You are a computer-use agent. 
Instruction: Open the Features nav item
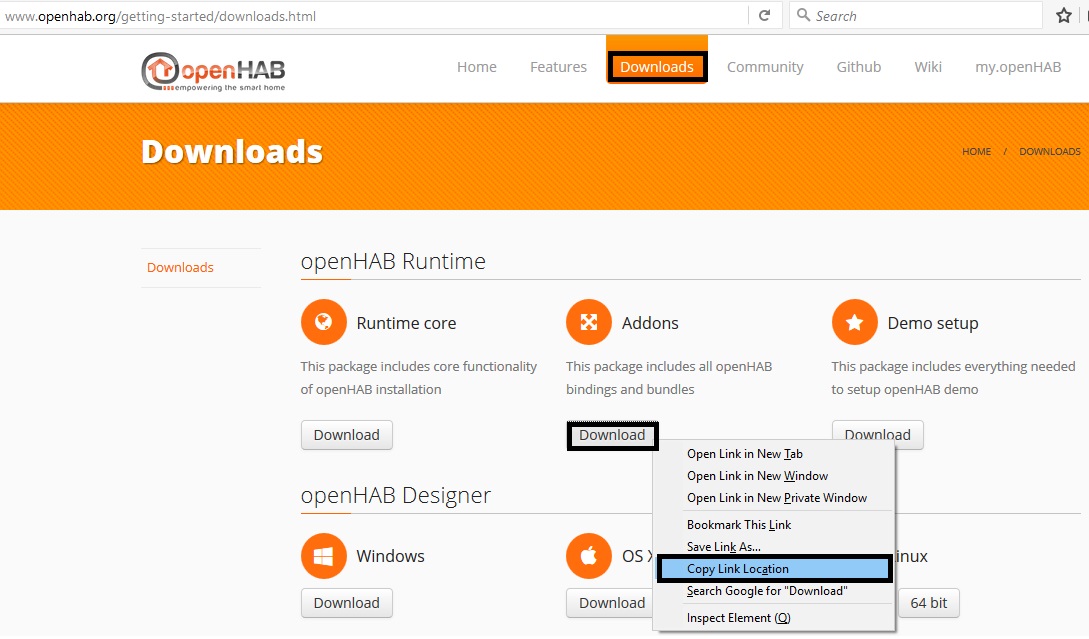pyautogui.click(x=558, y=67)
